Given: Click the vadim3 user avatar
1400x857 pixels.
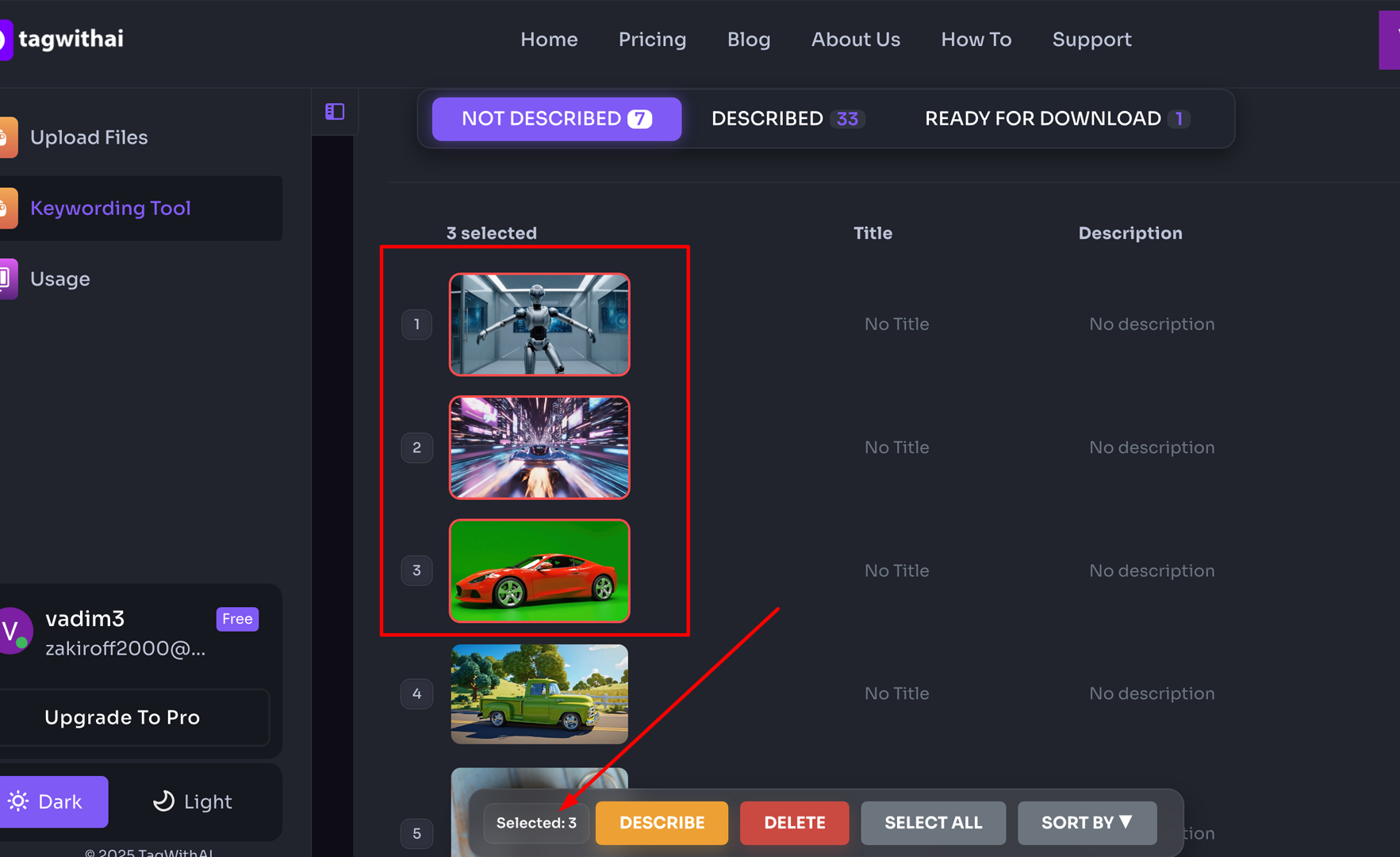Looking at the screenshot, I should 13,631.
